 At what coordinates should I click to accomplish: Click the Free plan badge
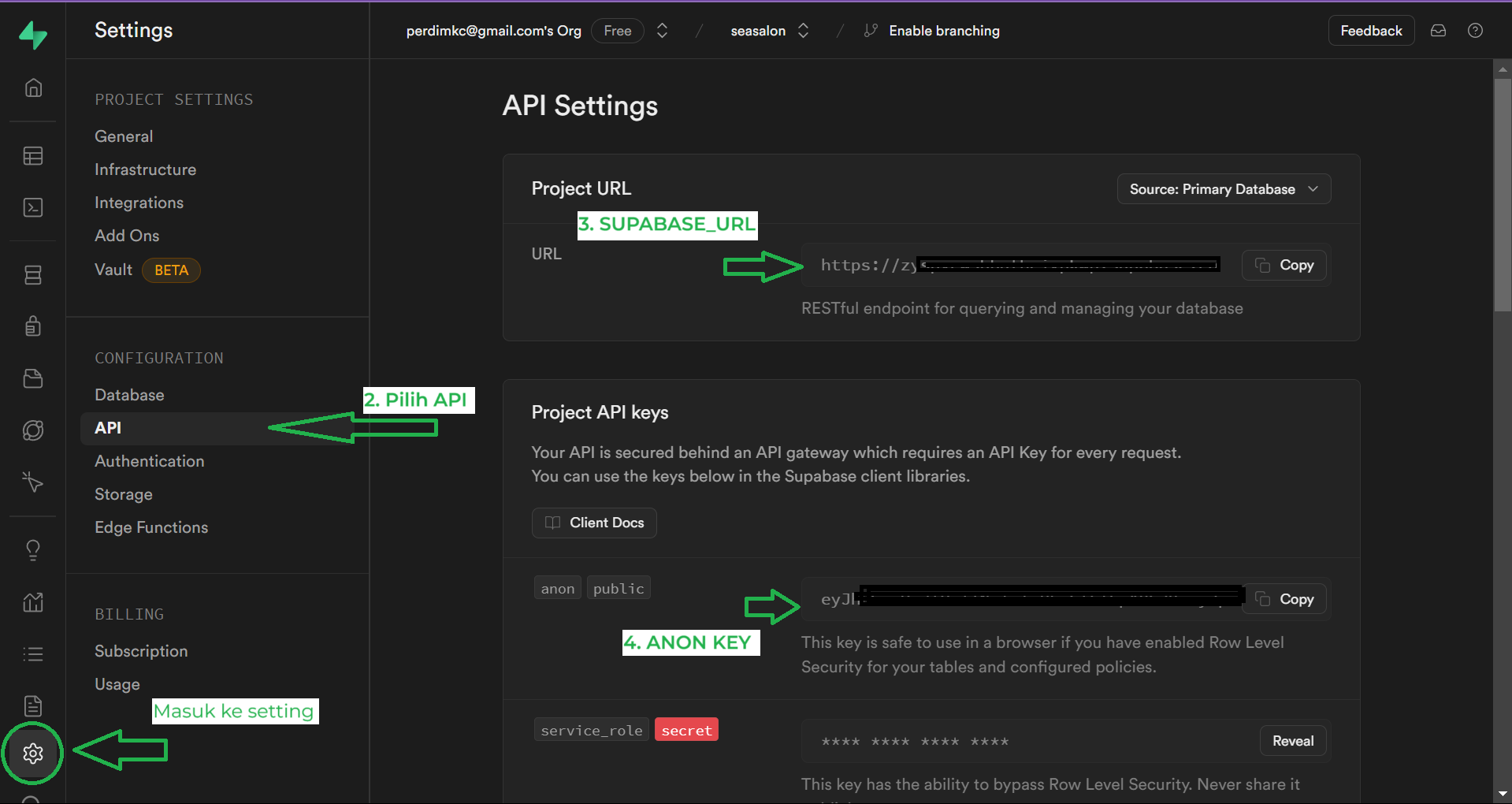[617, 31]
